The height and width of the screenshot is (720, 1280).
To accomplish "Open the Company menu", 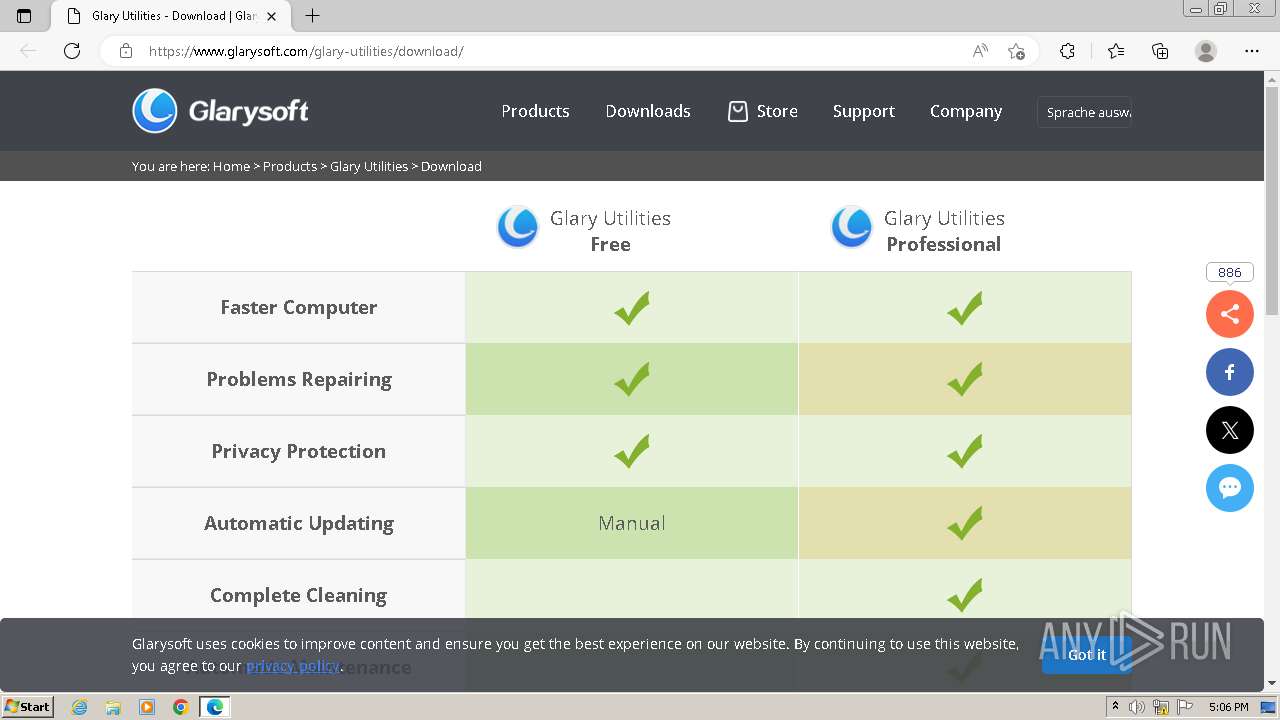I will [966, 111].
